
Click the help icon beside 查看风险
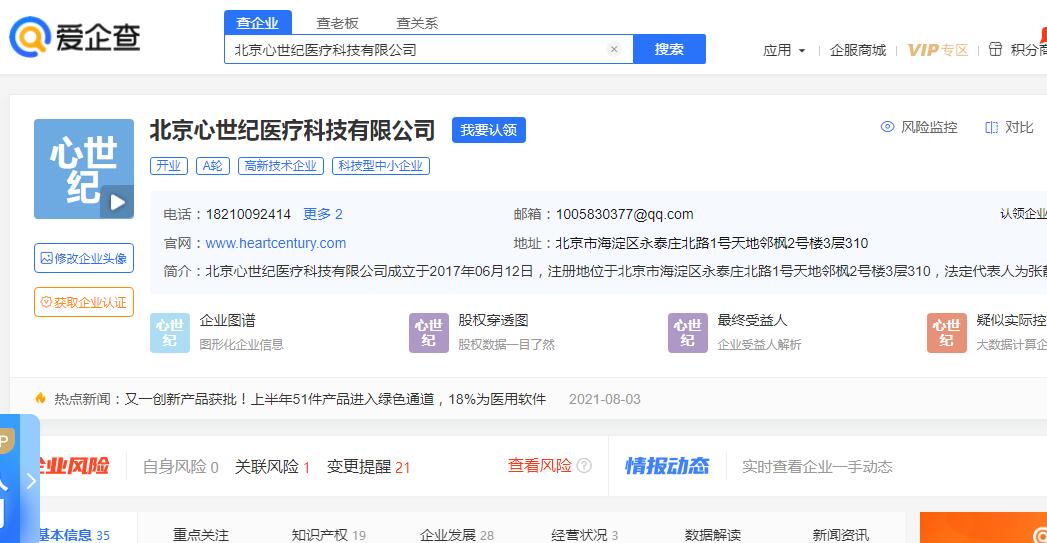pos(584,466)
